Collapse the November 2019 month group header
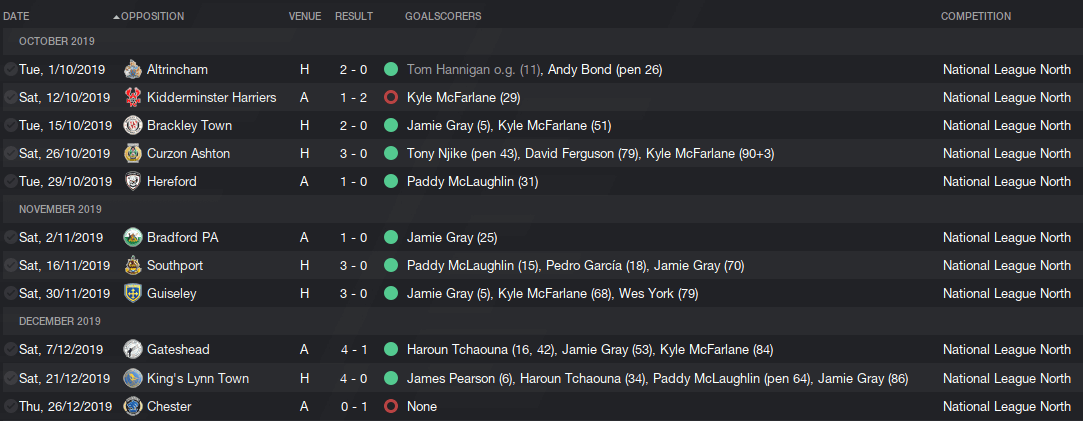Screen dimensions: 1083x421 [542, 209]
